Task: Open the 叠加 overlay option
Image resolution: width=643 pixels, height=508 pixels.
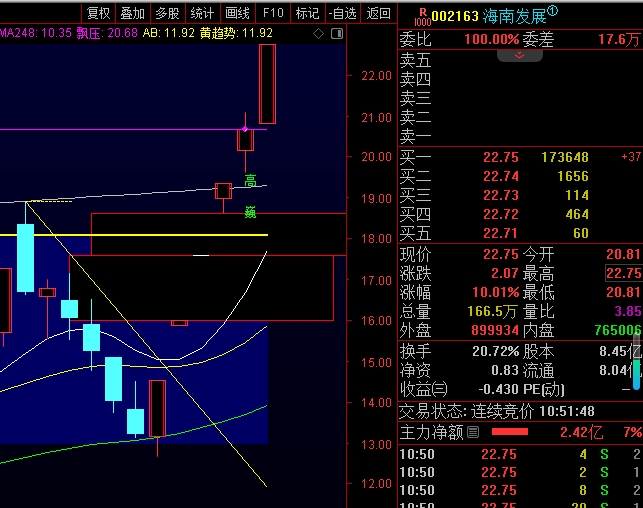Action: tap(132, 13)
